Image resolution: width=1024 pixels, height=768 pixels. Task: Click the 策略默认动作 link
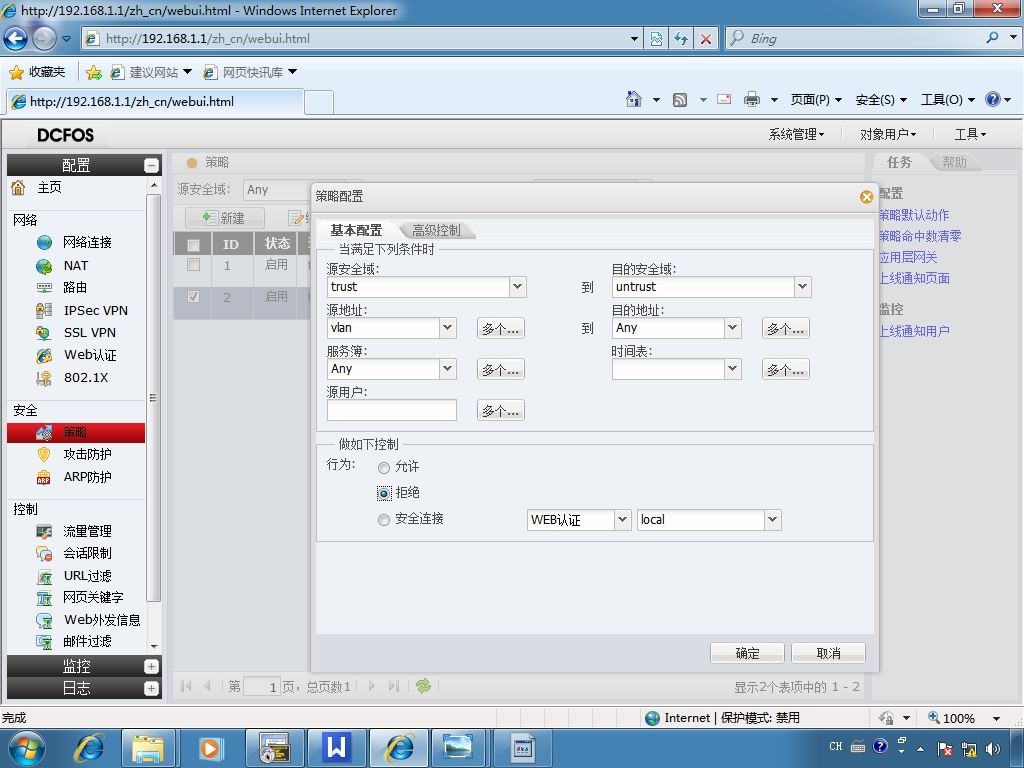click(x=914, y=215)
